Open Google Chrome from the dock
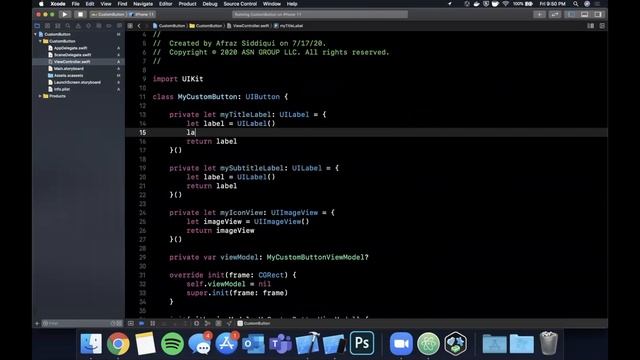The height and width of the screenshot is (360, 640). point(118,343)
